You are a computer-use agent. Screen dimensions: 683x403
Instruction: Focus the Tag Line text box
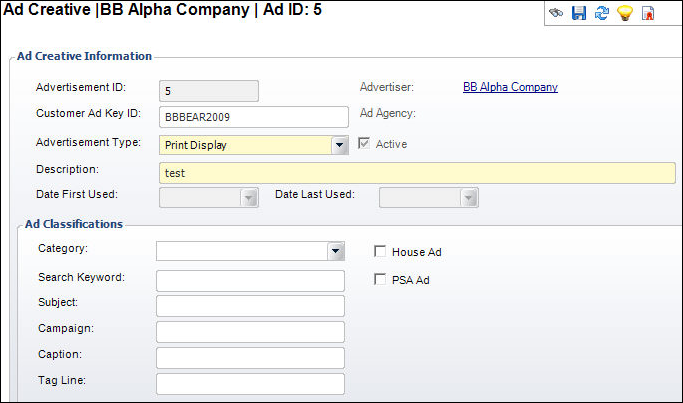250,384
